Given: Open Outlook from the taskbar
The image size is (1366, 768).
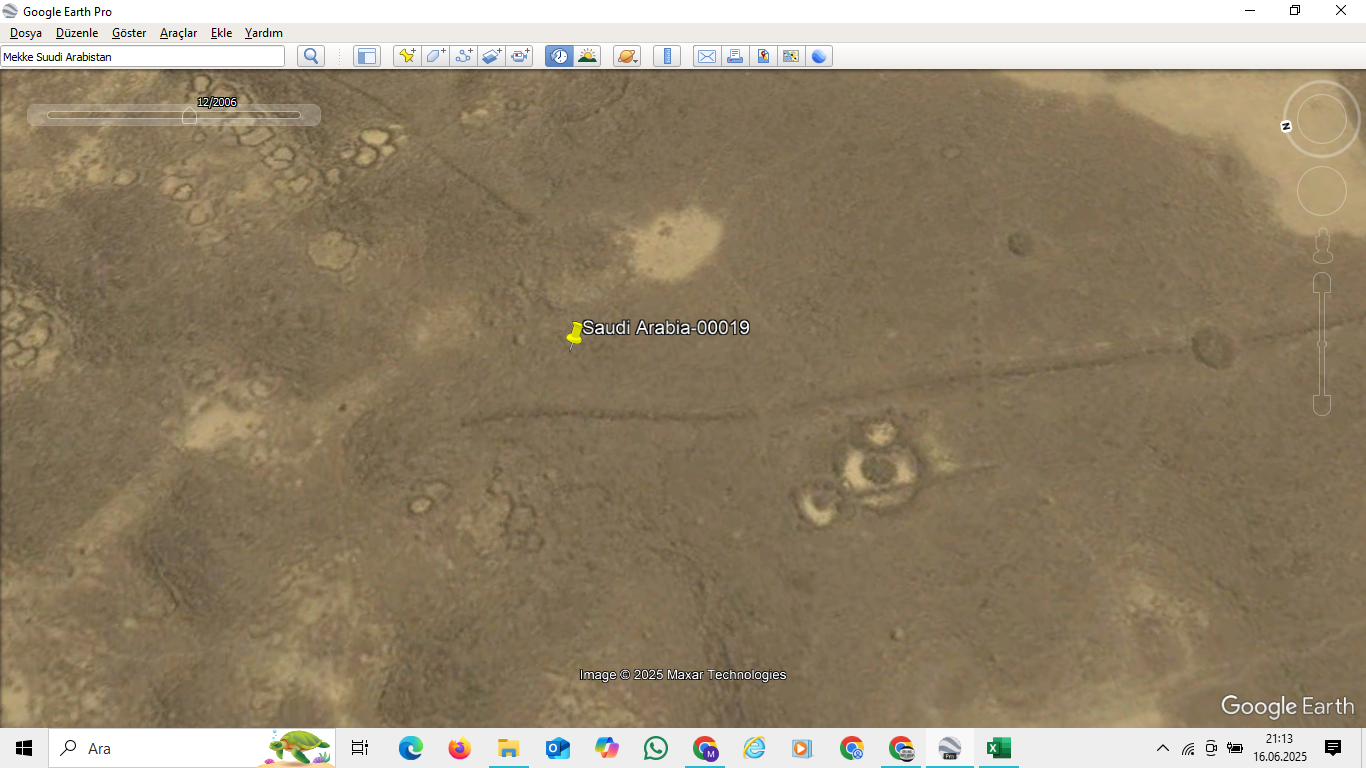Looking at the screenshot, I should (x=557, y=748).
